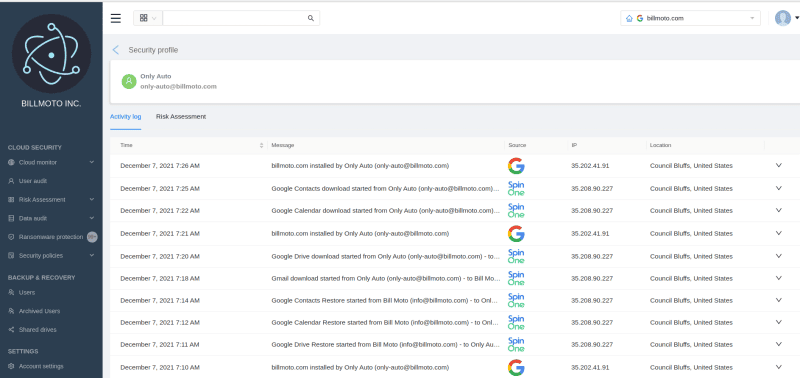Viewport: 800px width, 378px height.
Task: Expand the 7:26 AM log entry
Action: coord(779,165)
